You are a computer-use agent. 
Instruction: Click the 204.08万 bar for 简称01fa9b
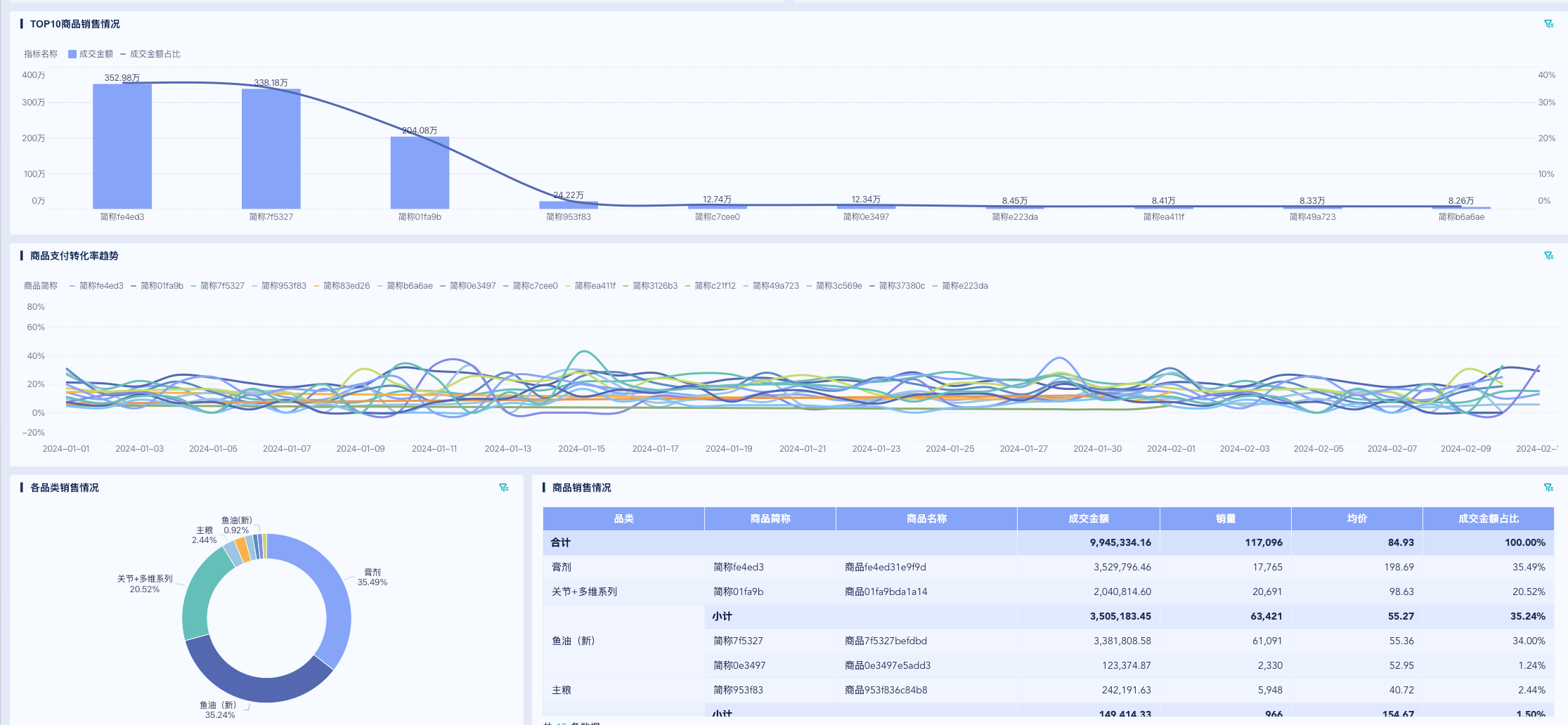coord(420,173)
